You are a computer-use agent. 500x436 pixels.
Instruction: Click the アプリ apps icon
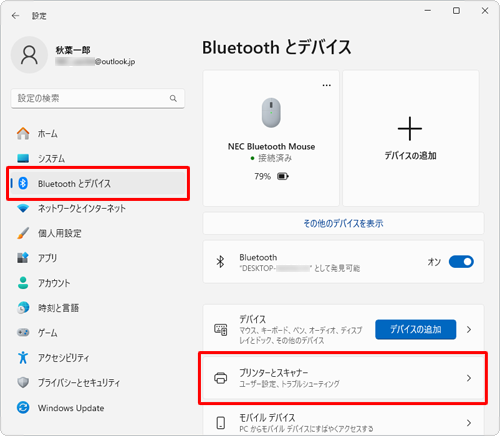pos(23,258)
